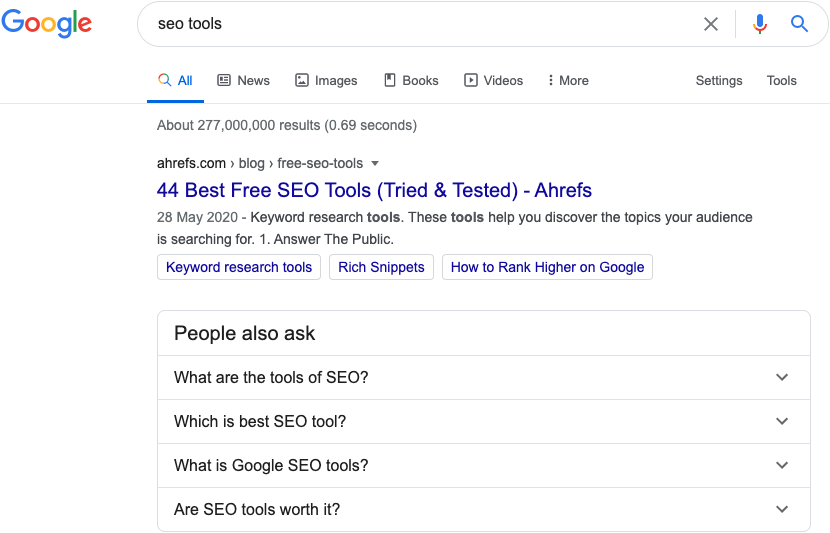830x533 pixels.
Task: Open the Google logo homepage link
Action: pyautogui.click(x=47, y=23)
